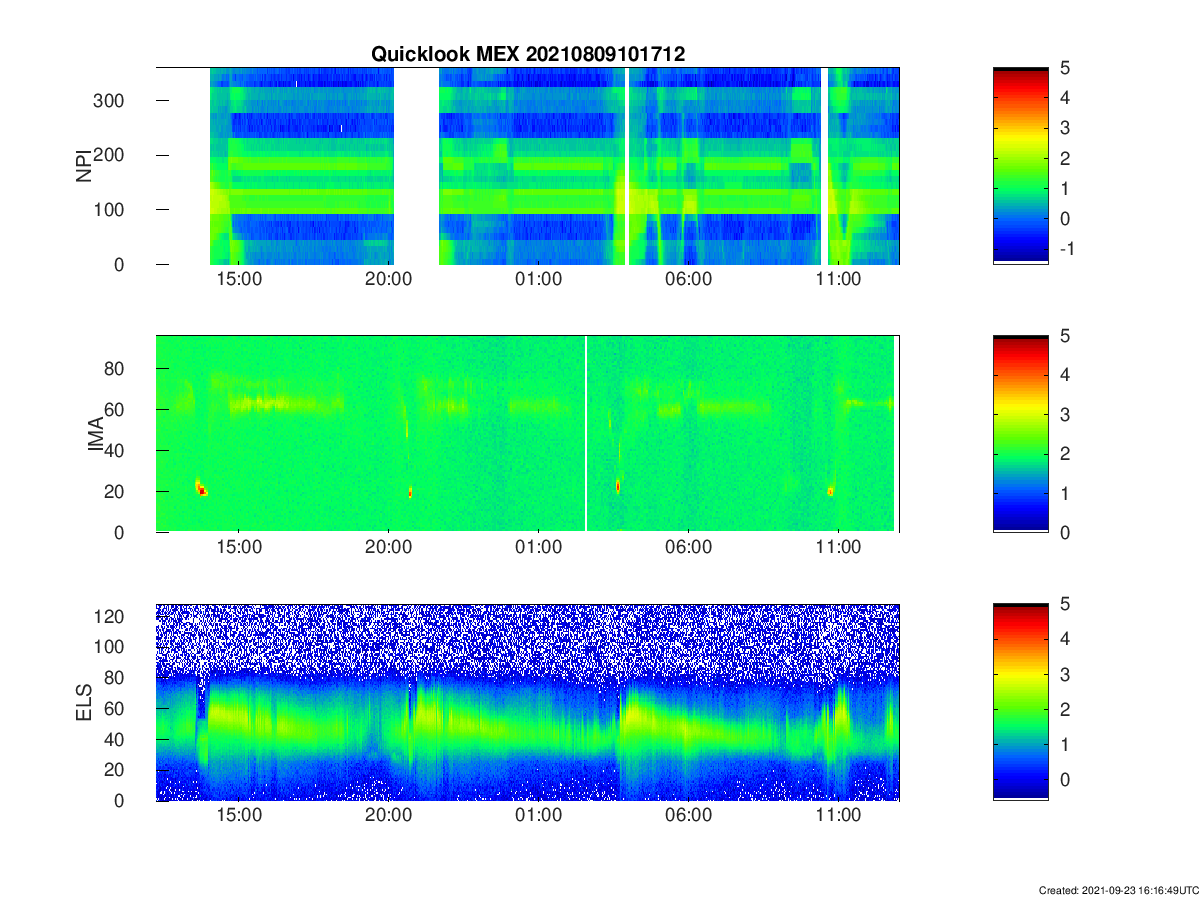Click the ELS y-axis label
This screenshot has height=900, width=1200.
(x=85, y=702)
